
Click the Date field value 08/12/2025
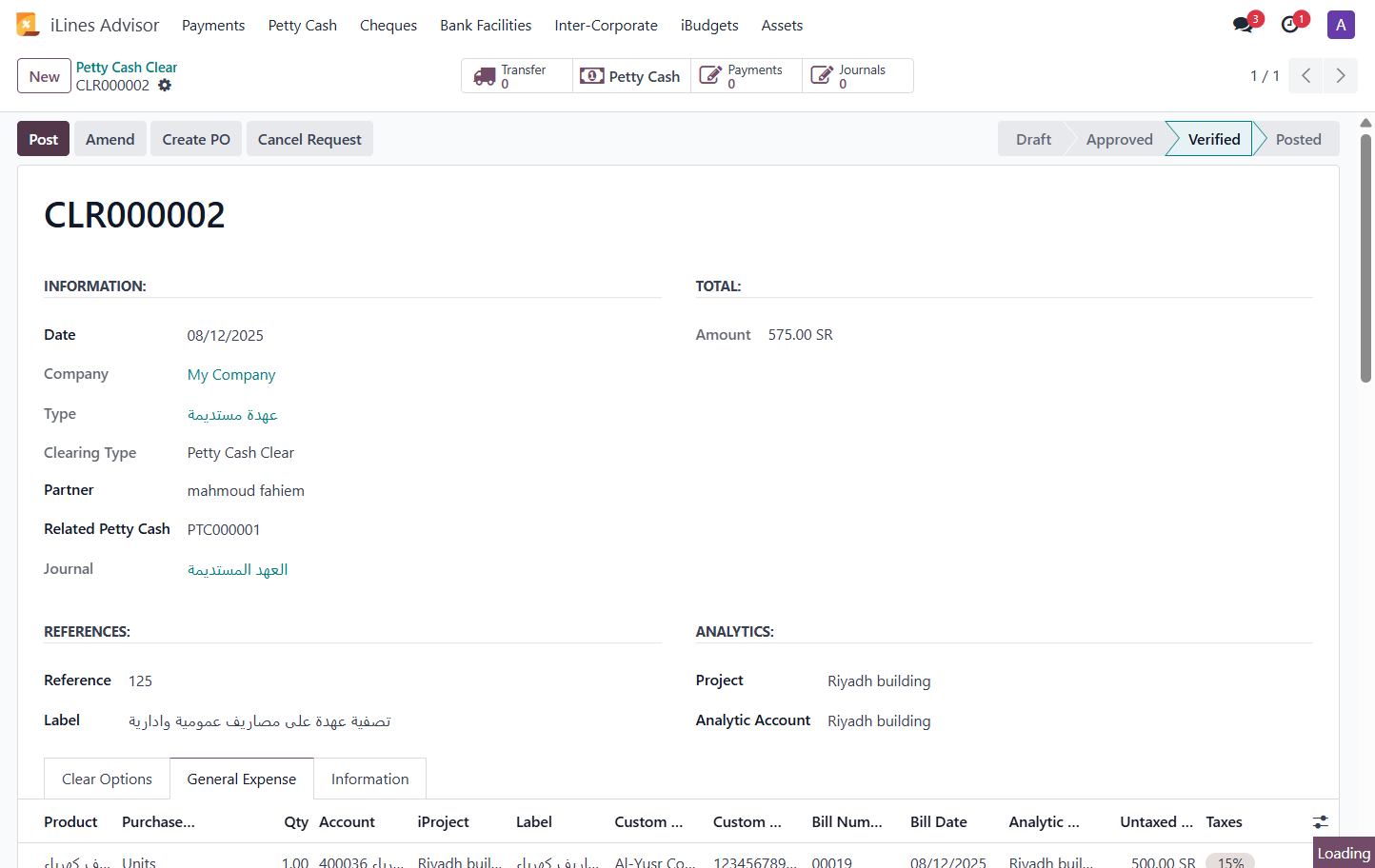coord(226,335)
